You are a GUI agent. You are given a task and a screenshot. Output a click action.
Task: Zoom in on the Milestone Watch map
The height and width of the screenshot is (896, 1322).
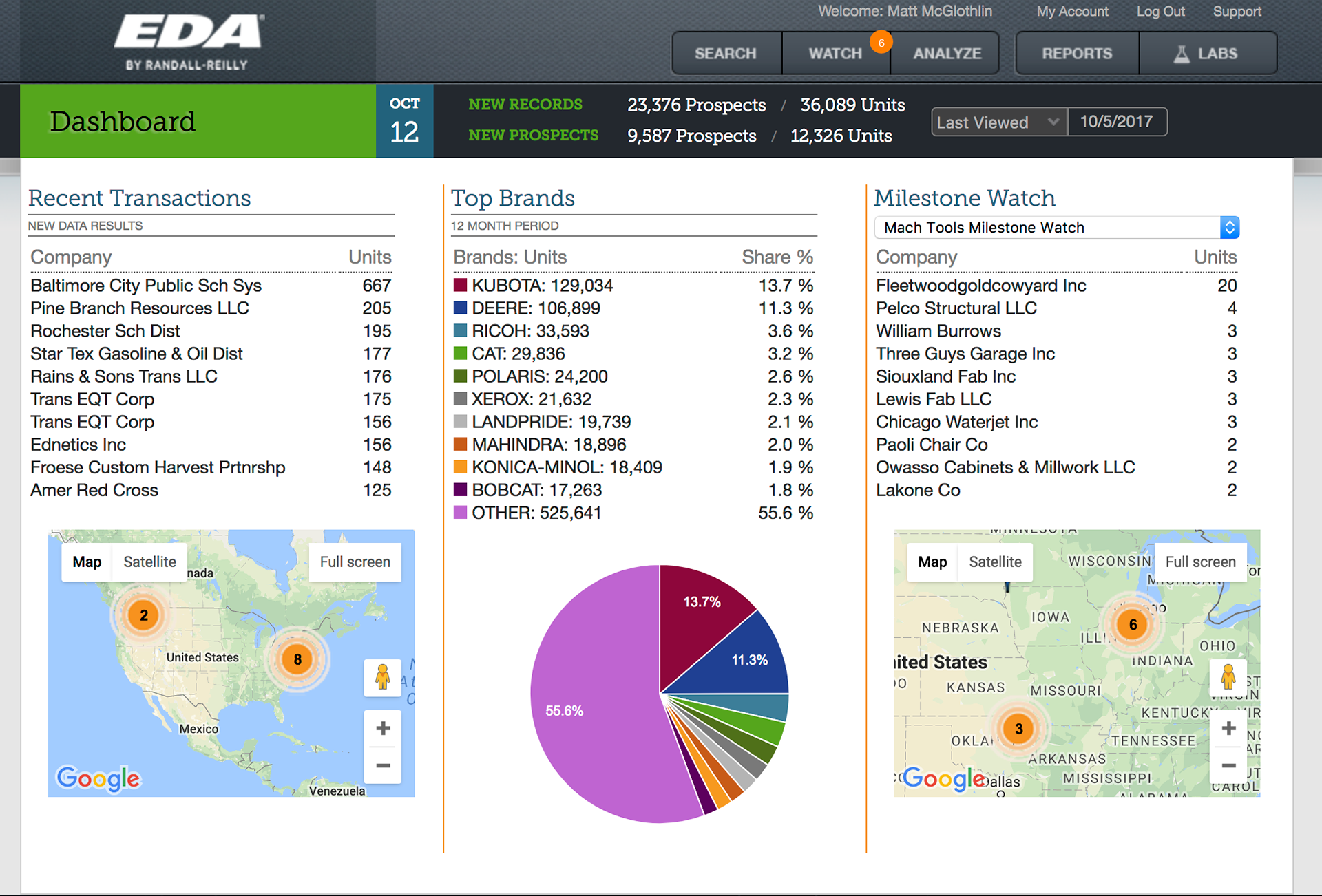(1228, 728)
